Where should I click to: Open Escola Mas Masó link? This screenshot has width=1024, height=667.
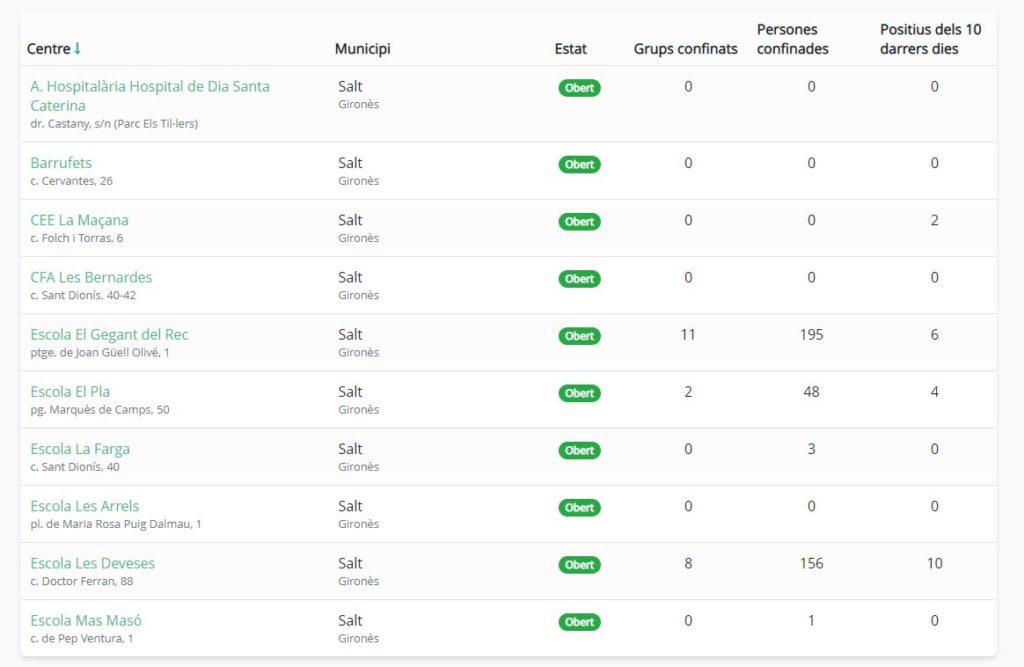click(86, 620)
